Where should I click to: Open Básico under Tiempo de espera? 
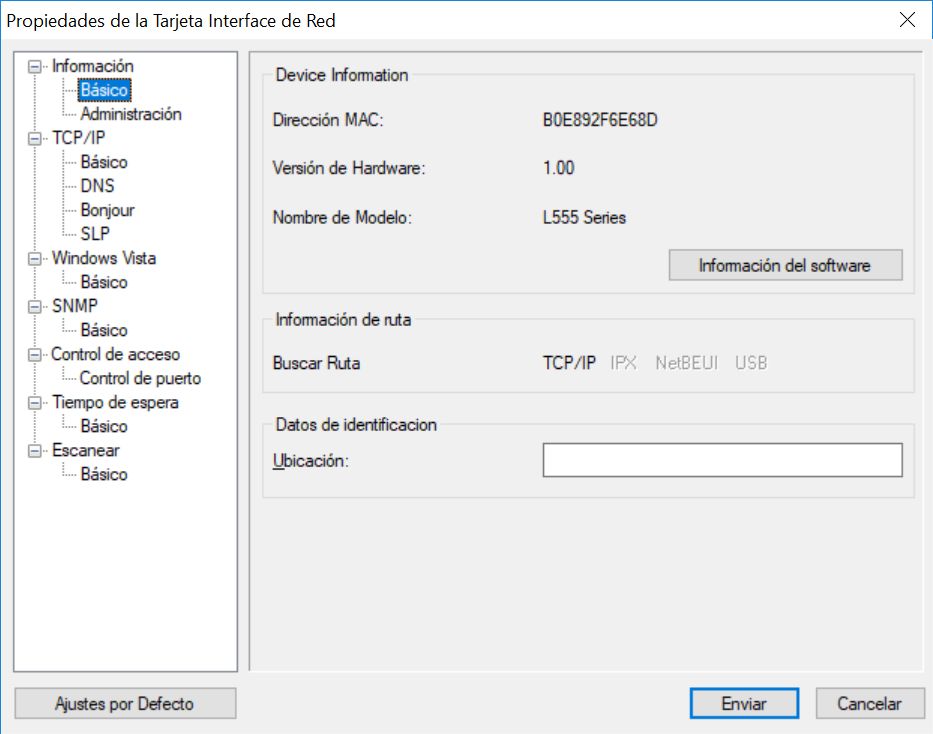click(x=103, y=426)
